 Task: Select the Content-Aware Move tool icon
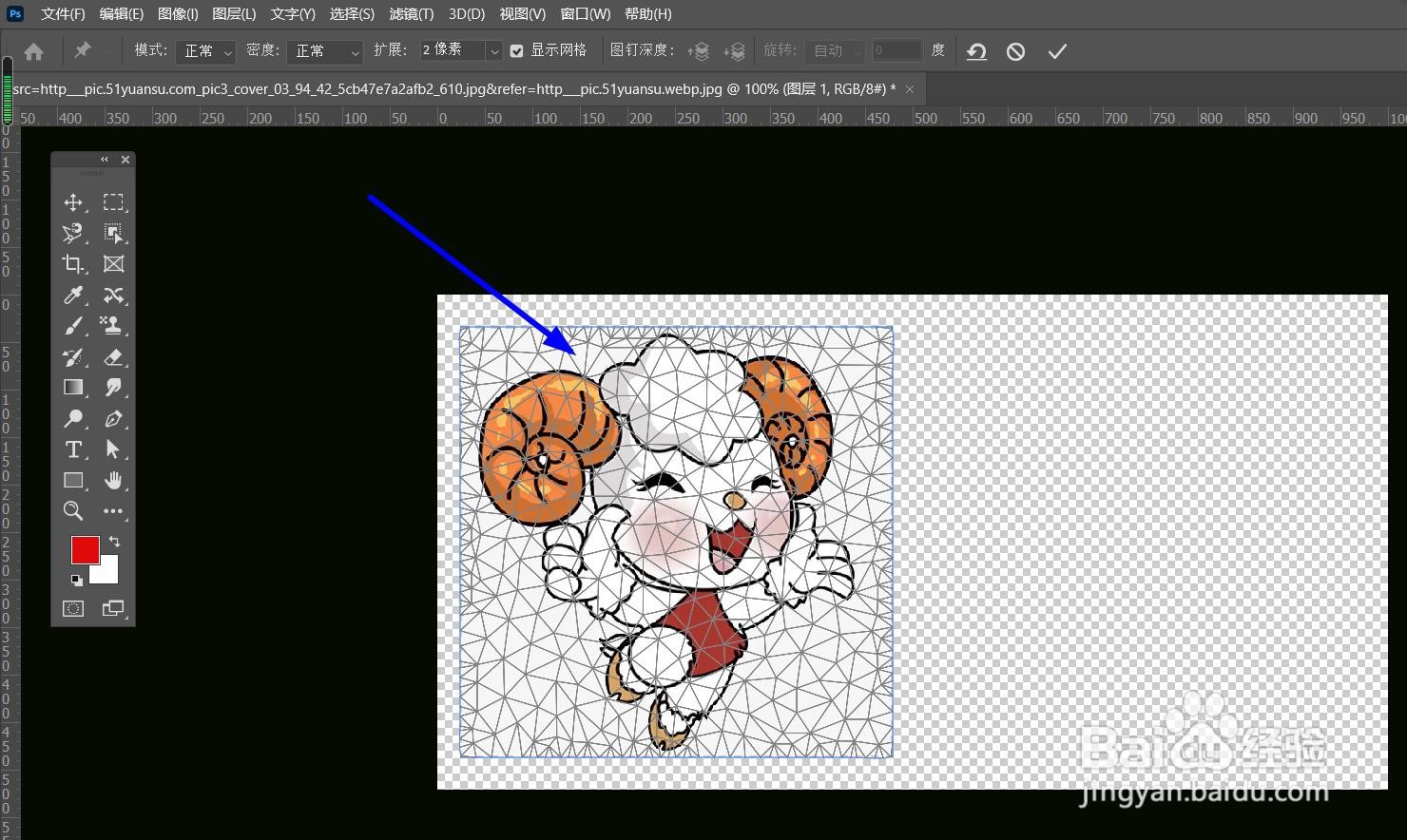[113, 296]
